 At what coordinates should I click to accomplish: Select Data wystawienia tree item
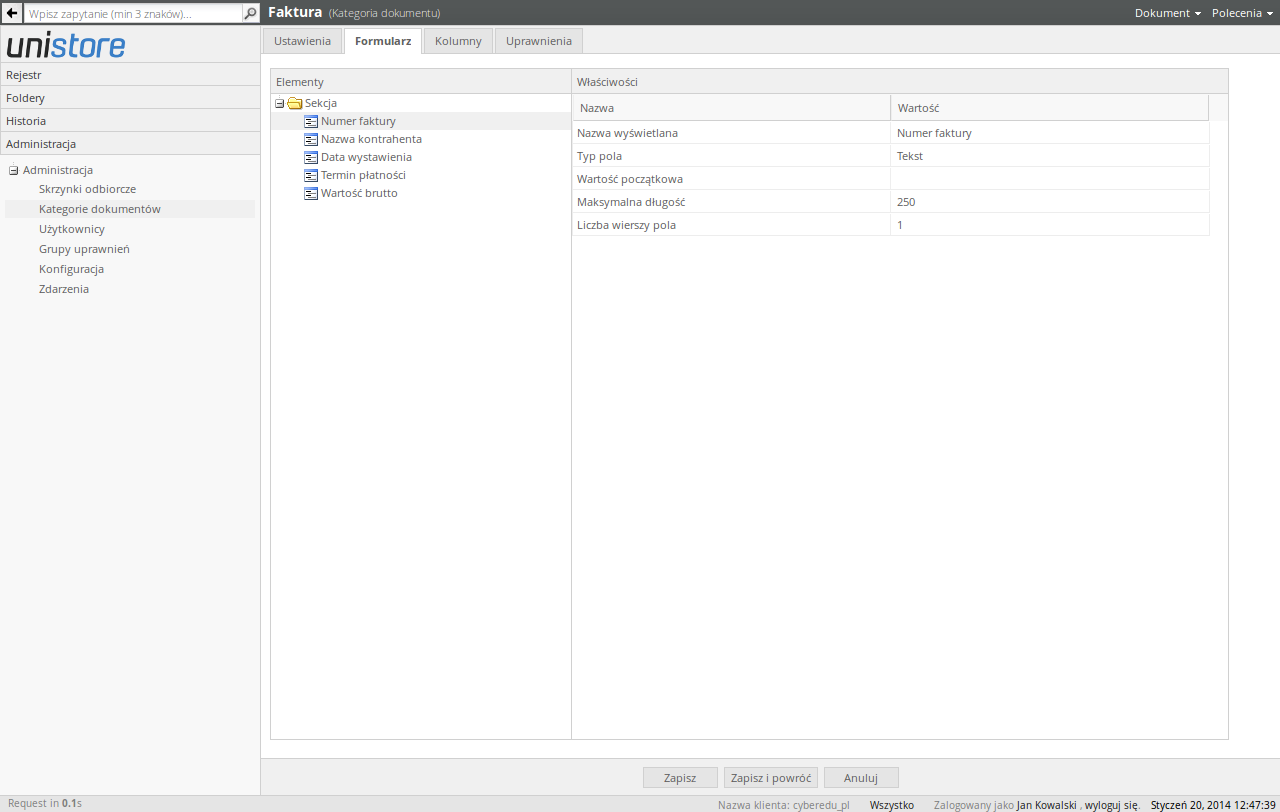[x=366, y=157]
